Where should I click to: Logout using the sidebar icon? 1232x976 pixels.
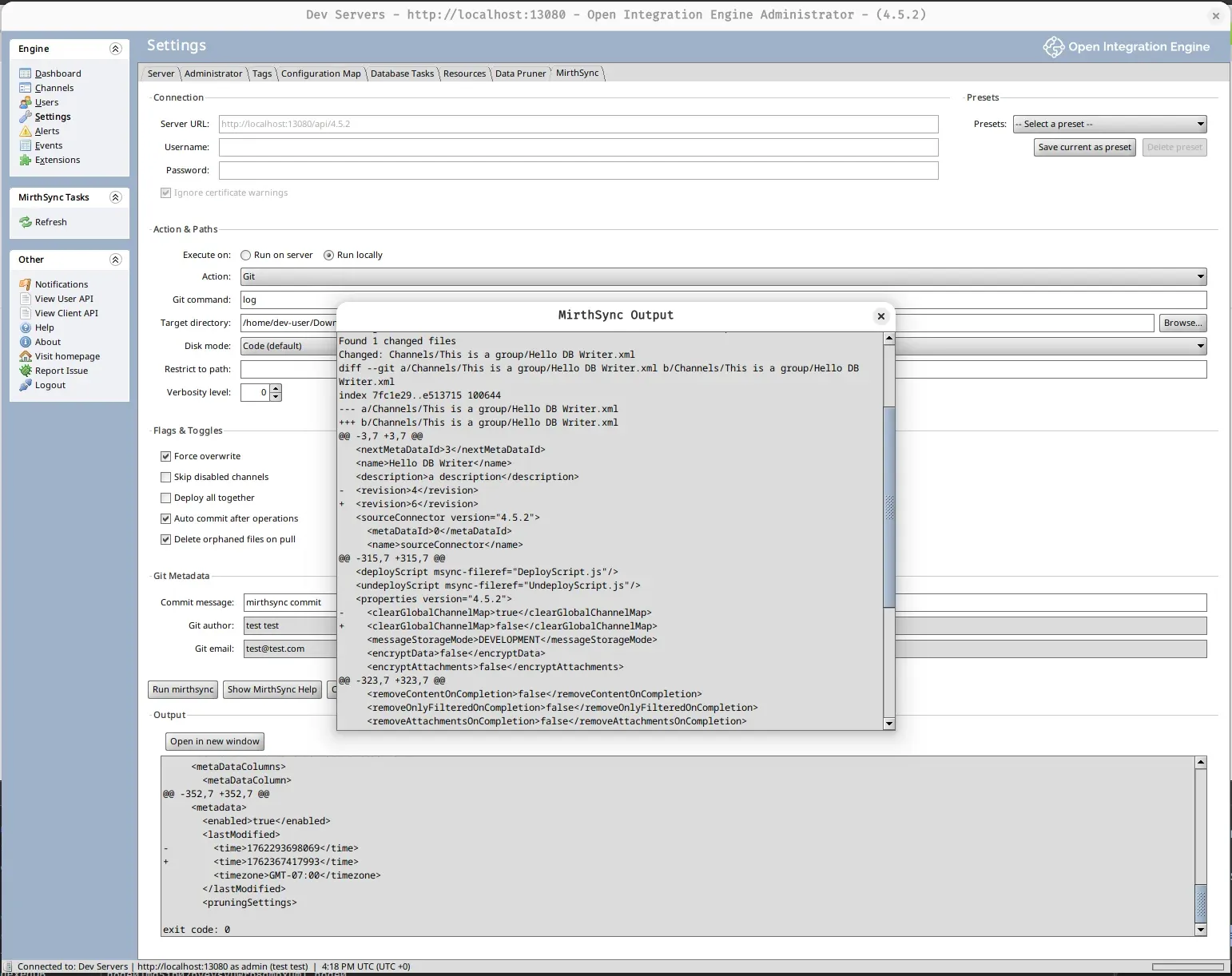pos(50,385)
